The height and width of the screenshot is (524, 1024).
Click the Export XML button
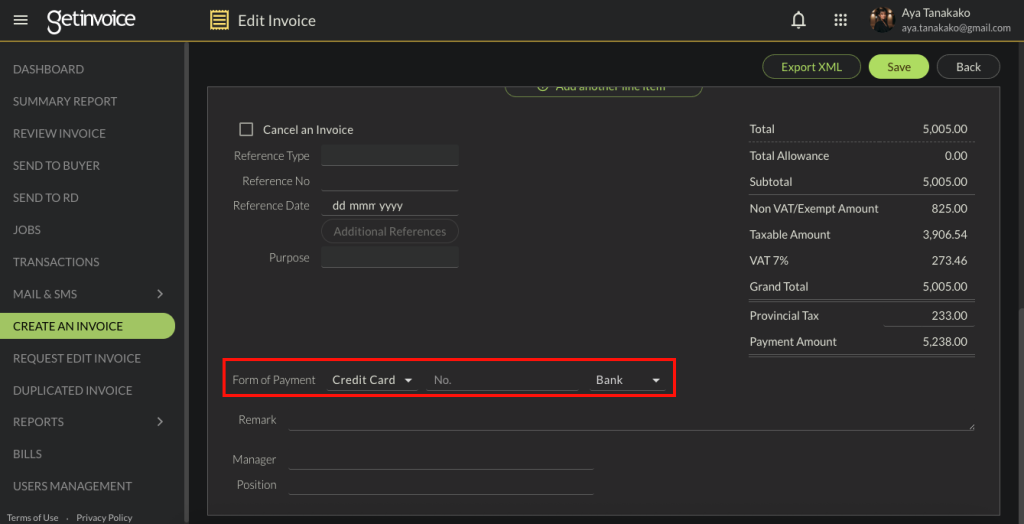(x=811, y=67)
